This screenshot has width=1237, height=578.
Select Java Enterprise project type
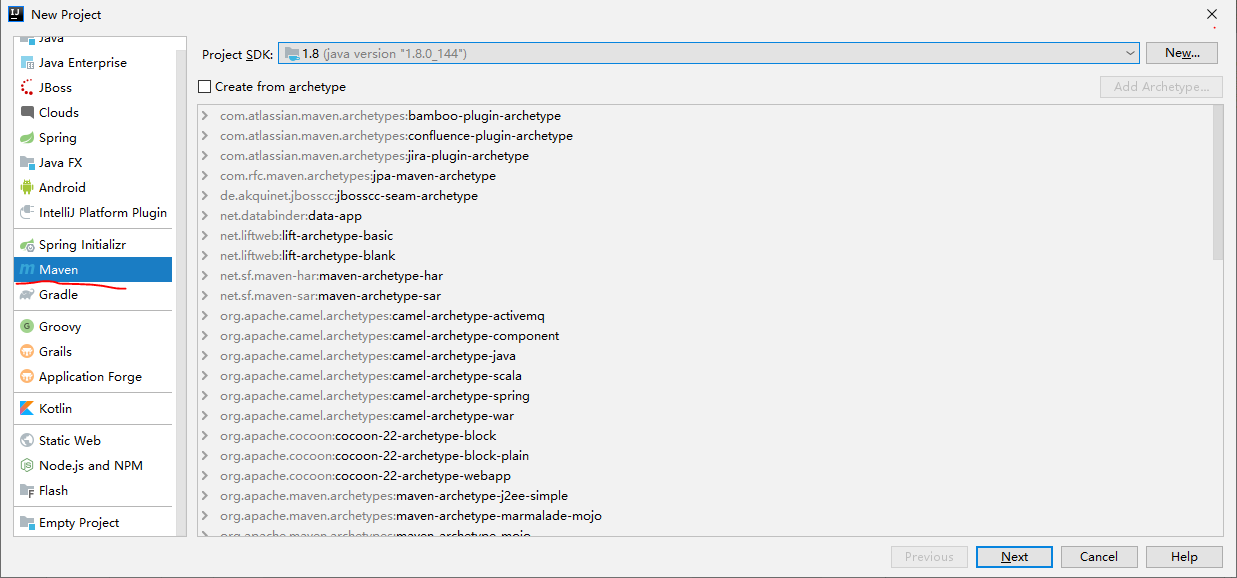click(83, 63)
